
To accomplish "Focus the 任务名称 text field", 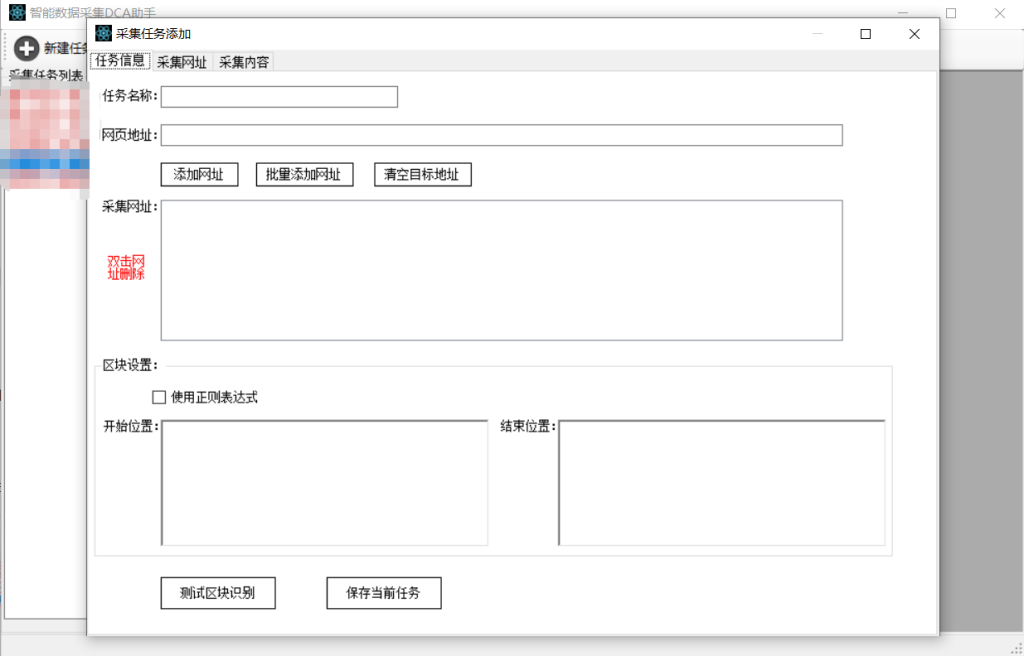I will (279, 97).
